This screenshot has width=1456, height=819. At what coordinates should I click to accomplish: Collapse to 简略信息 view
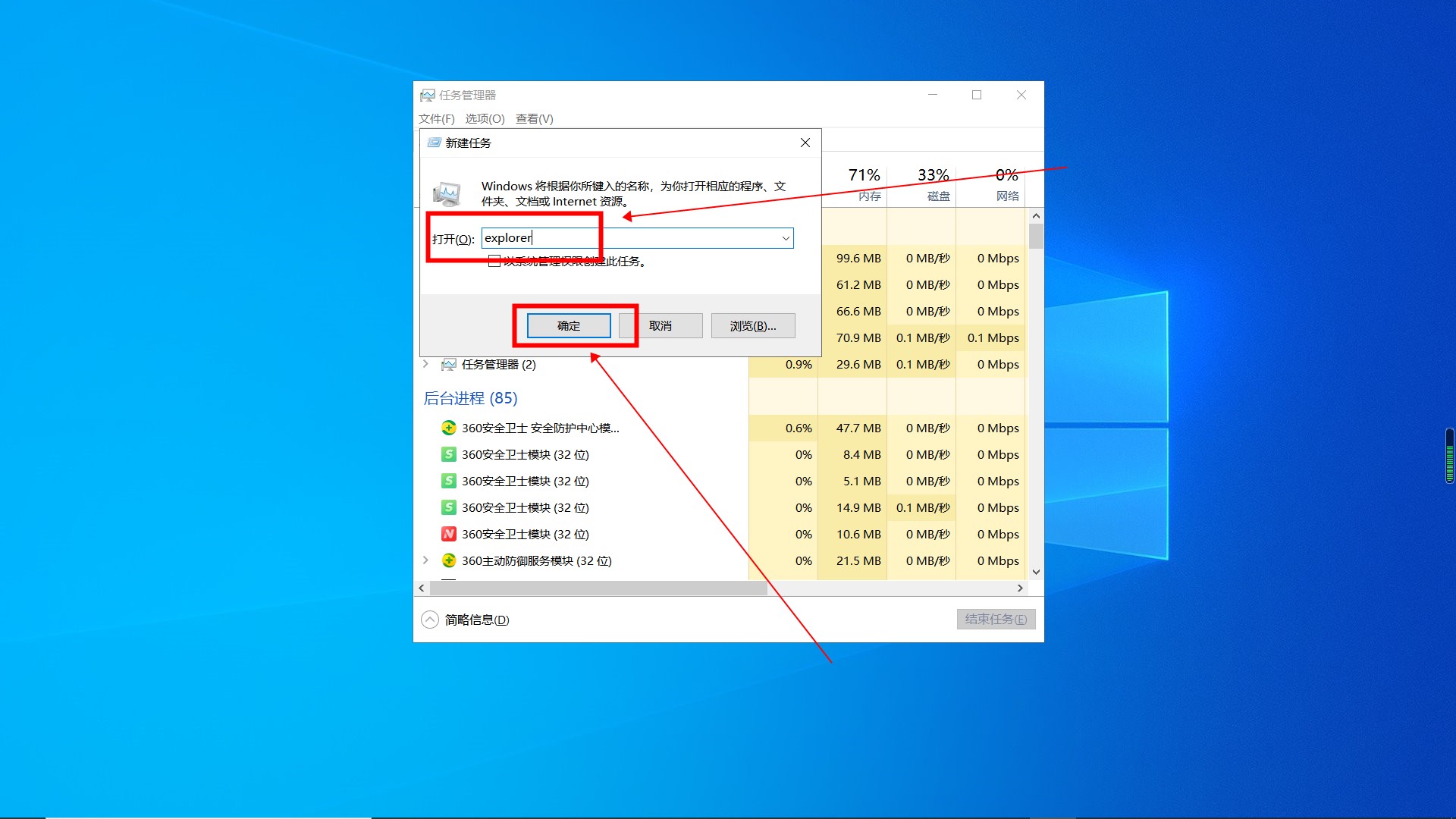pos(465,620)
